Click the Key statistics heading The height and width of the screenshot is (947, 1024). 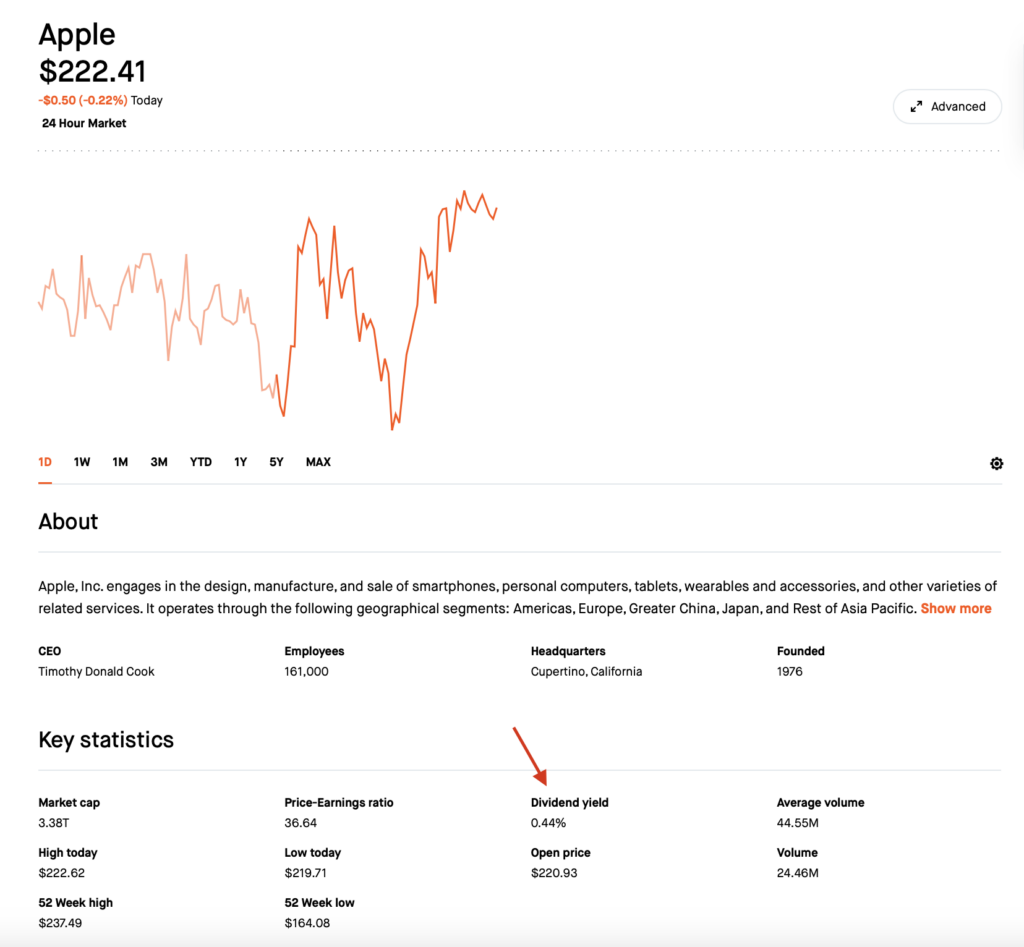coord(106,740)
